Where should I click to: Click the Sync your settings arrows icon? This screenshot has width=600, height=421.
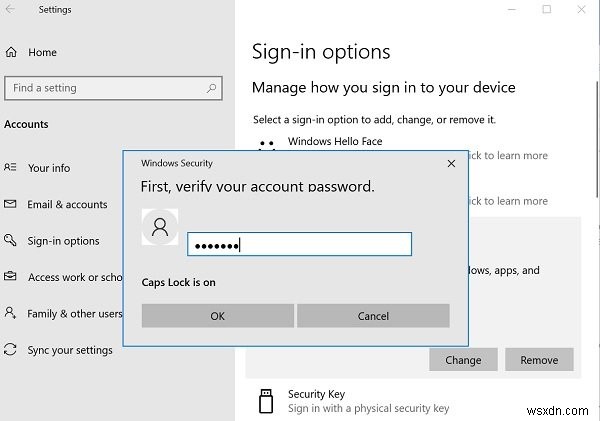click(10, 349)
